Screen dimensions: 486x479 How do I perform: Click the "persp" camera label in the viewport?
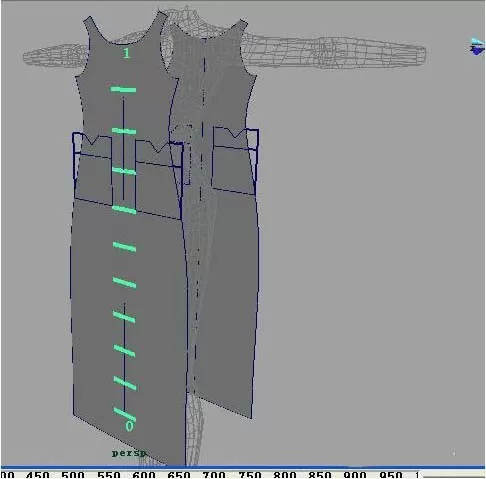pyautogui.click(x=129, y=454)
